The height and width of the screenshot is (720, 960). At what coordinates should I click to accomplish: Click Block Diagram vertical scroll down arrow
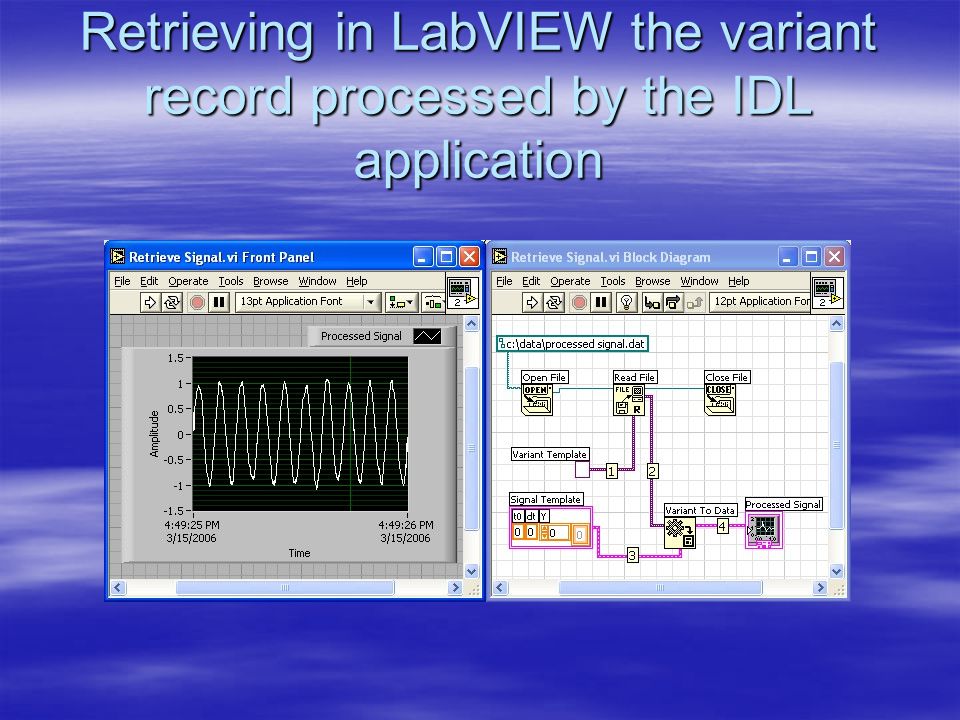click(836, 572)
